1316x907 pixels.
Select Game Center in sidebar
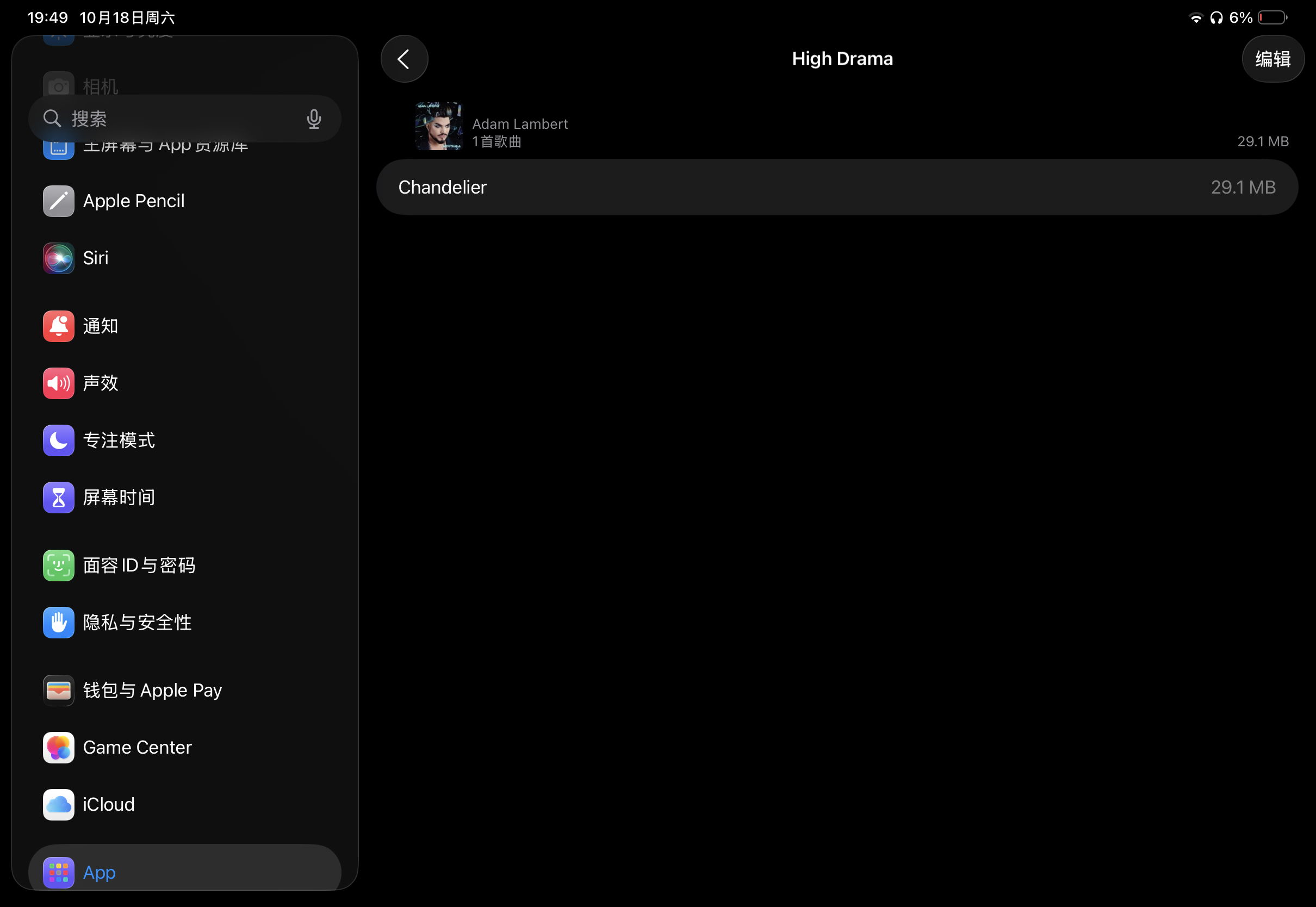[138, 747]
